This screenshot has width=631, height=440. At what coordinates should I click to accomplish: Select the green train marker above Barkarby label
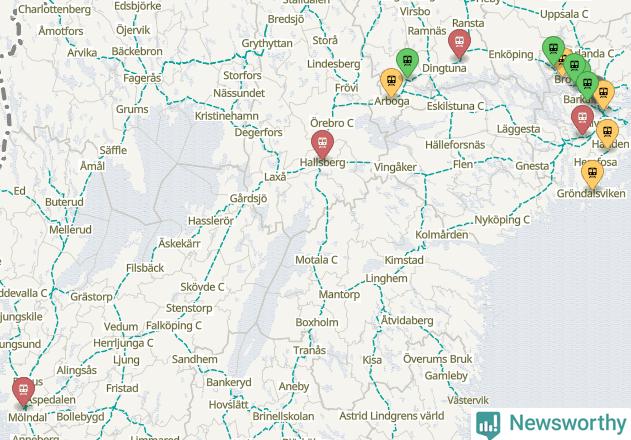(588, 85)
